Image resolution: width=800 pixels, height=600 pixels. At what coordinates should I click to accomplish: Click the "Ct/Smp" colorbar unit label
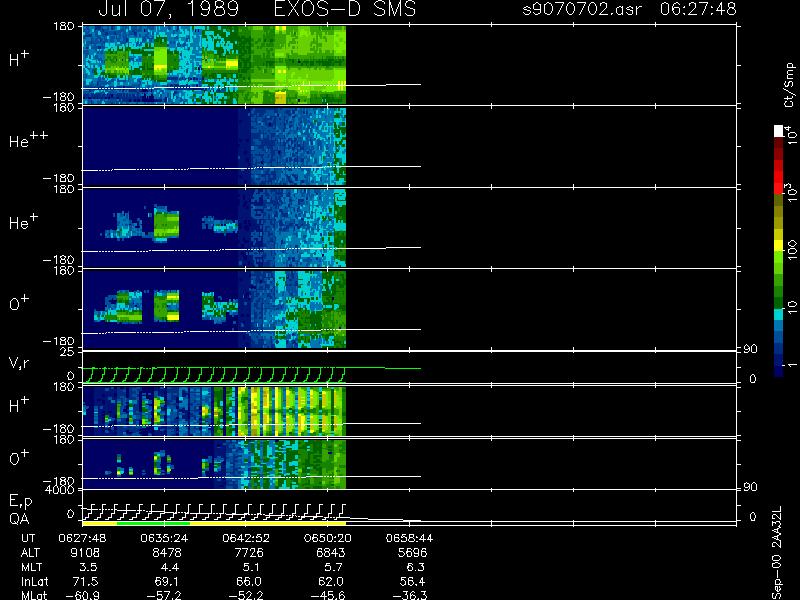pyautogui.click(x=789, y=85)
